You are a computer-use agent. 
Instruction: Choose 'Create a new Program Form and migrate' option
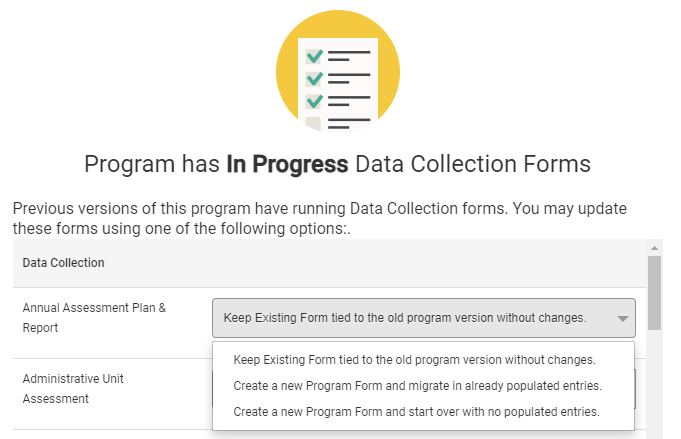click(x=417, y=385)
